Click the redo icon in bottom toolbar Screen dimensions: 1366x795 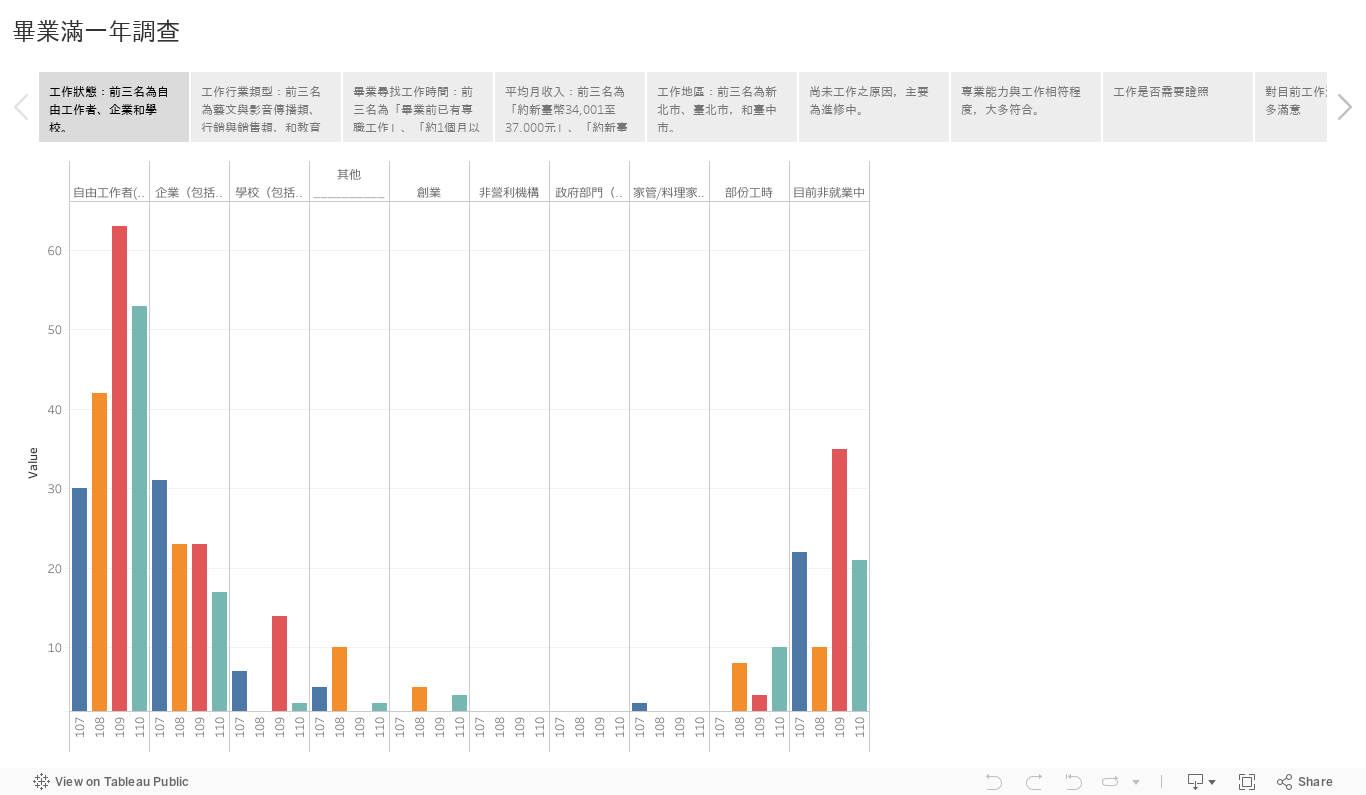(x=1034, y=782)
